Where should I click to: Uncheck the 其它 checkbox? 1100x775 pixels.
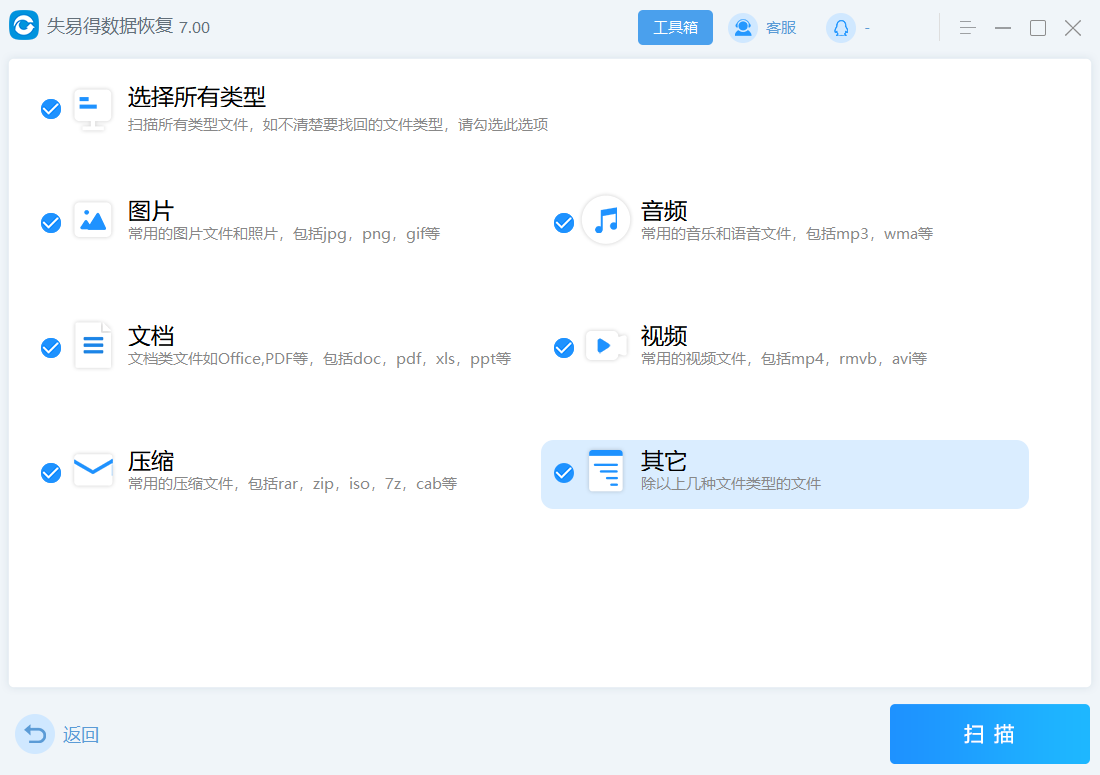(x=564, y=473)
